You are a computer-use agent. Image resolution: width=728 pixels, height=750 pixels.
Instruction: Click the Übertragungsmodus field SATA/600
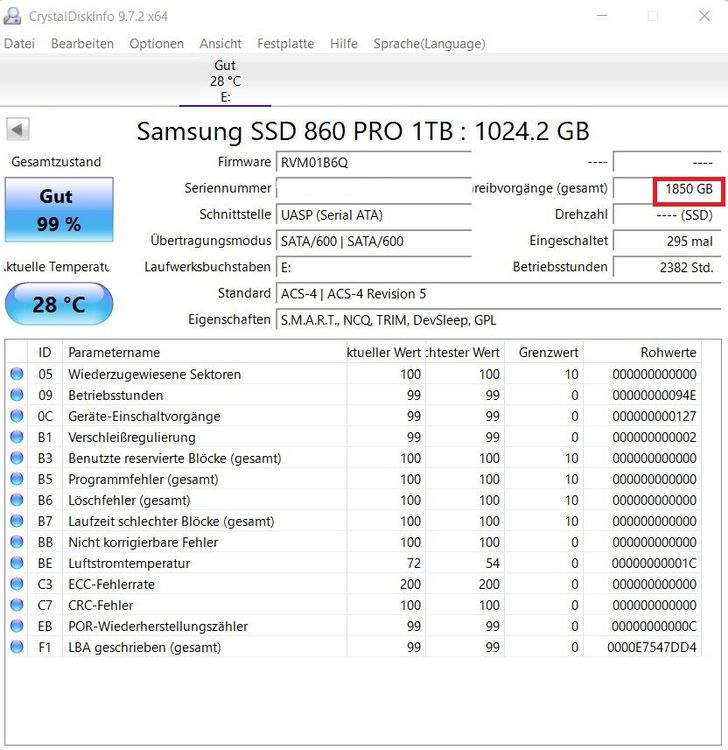coord(374,241)
